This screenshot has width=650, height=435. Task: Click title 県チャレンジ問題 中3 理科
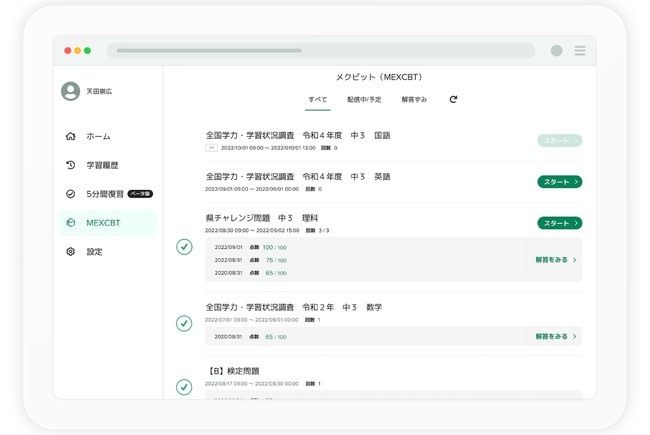(x=262, y=218)
